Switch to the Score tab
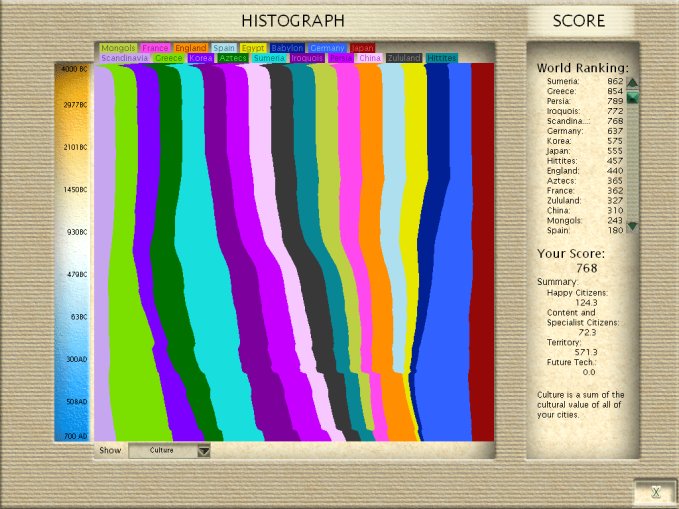Viewport: 679px width, 509px height. pyautogui.click(x=580, y=20)
